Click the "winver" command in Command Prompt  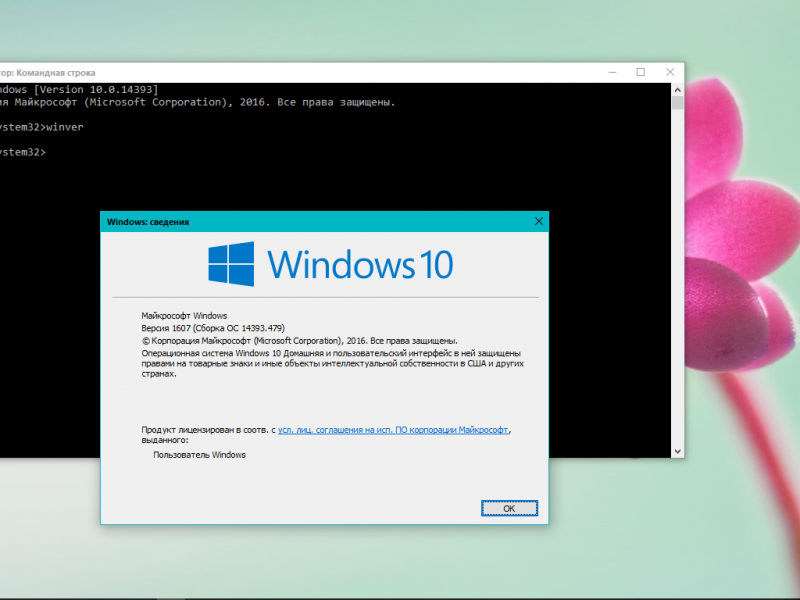click(x=65, y=127)
